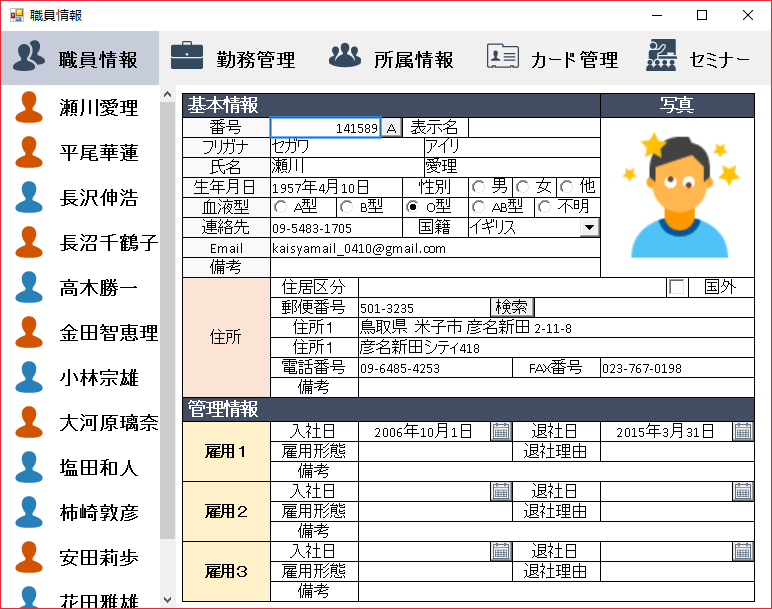Open calendar picker for 雇用1 入社日

tap(501, 431)
